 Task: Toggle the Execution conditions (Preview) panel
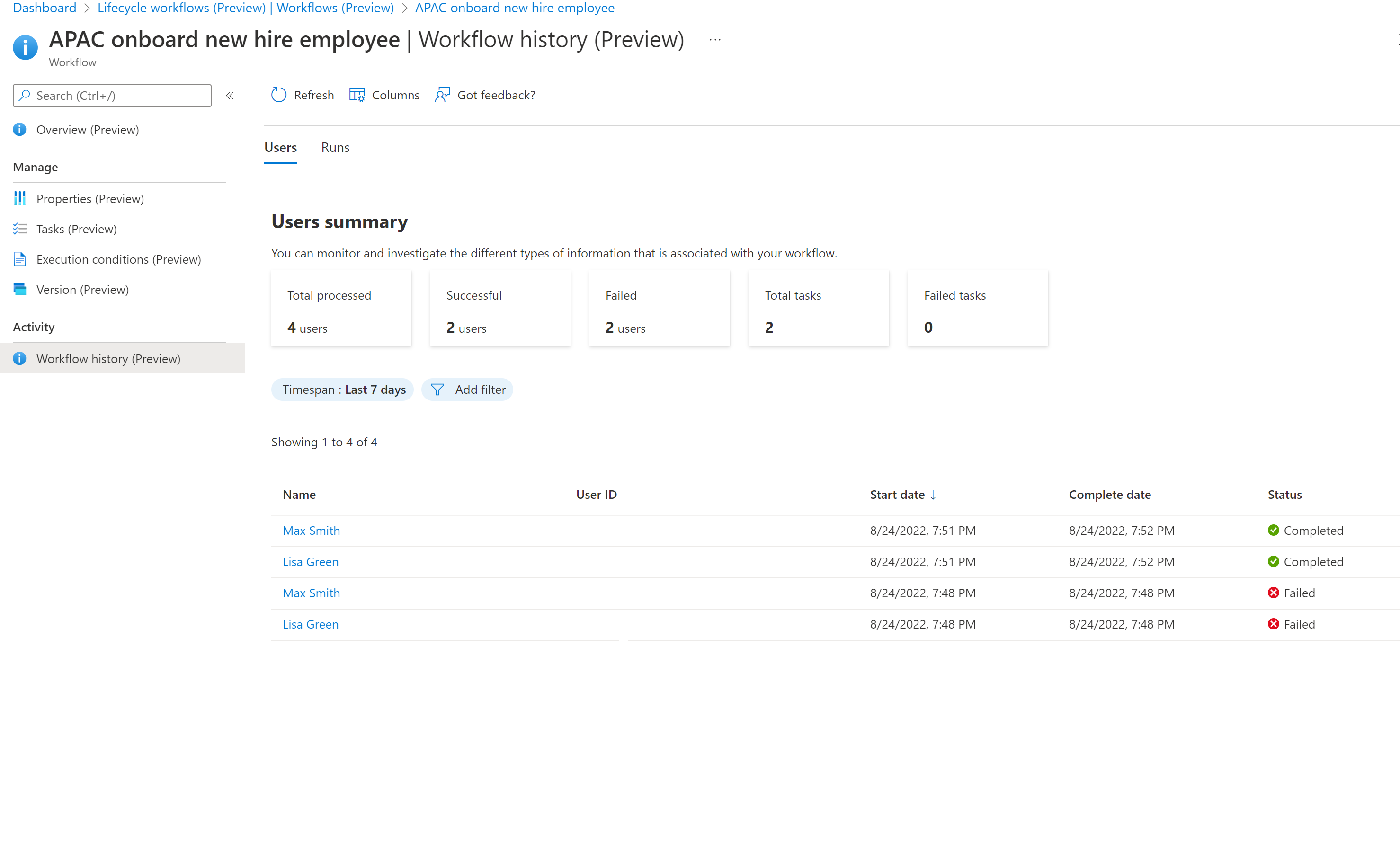pyautogui.click(x=119, y=259)
